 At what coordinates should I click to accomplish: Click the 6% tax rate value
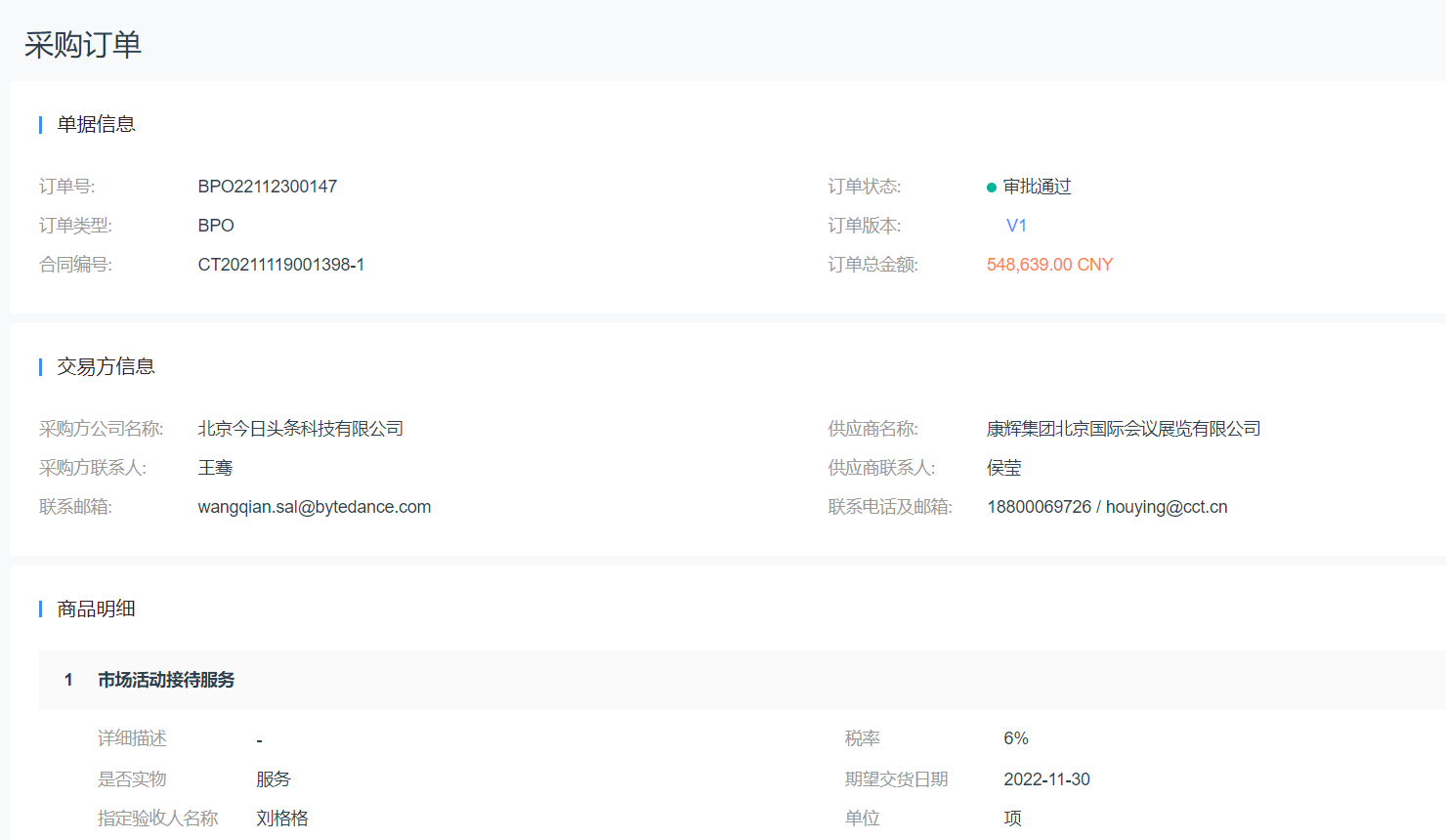[1015, 738]
